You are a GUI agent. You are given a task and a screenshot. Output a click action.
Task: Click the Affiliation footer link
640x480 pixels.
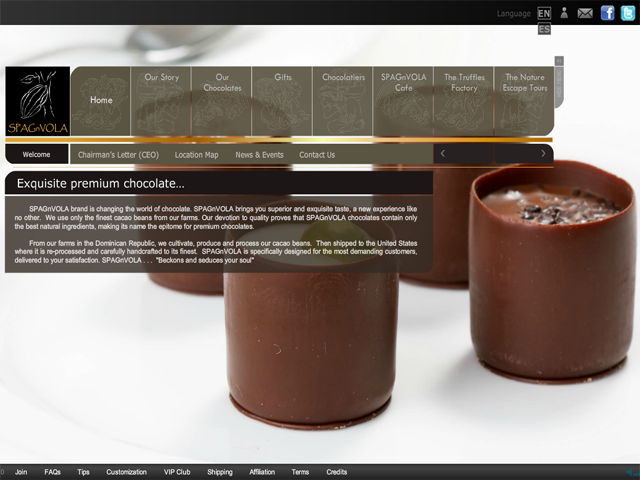(262, 472)
